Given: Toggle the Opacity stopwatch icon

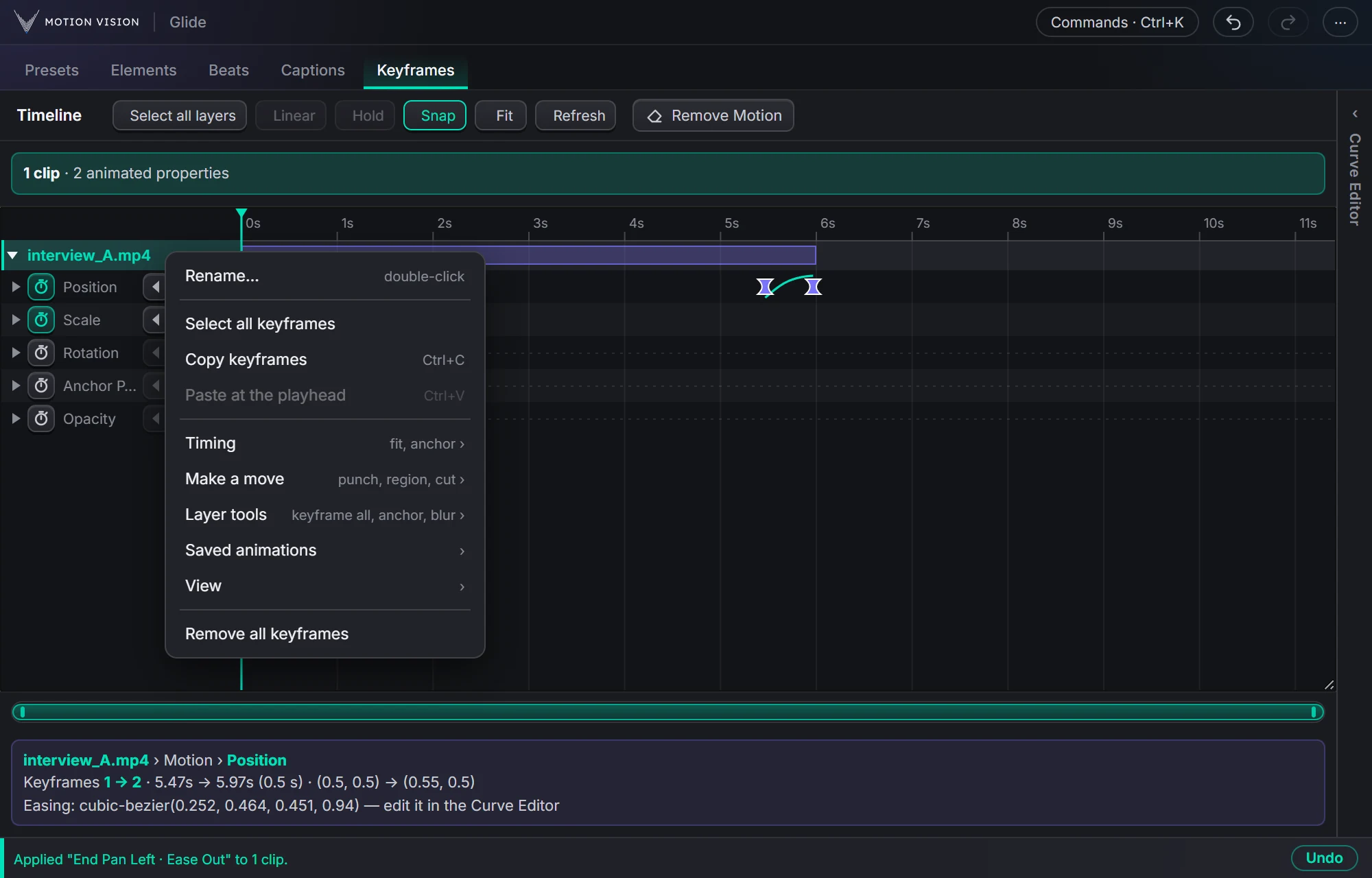Looking at the screenshot, I should pos(41,418).
